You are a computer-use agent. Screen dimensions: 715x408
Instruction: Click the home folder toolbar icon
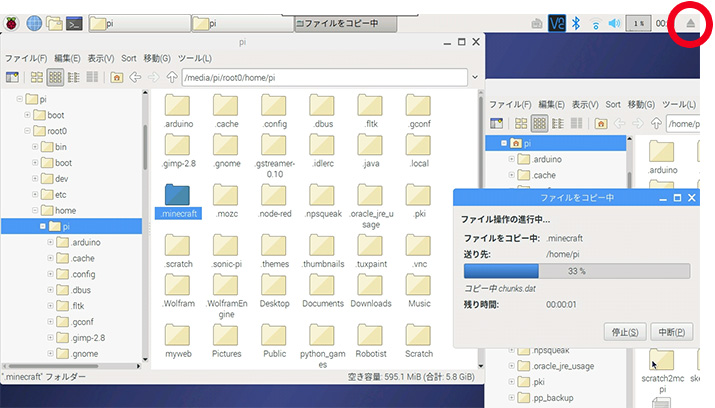point(117,76)
